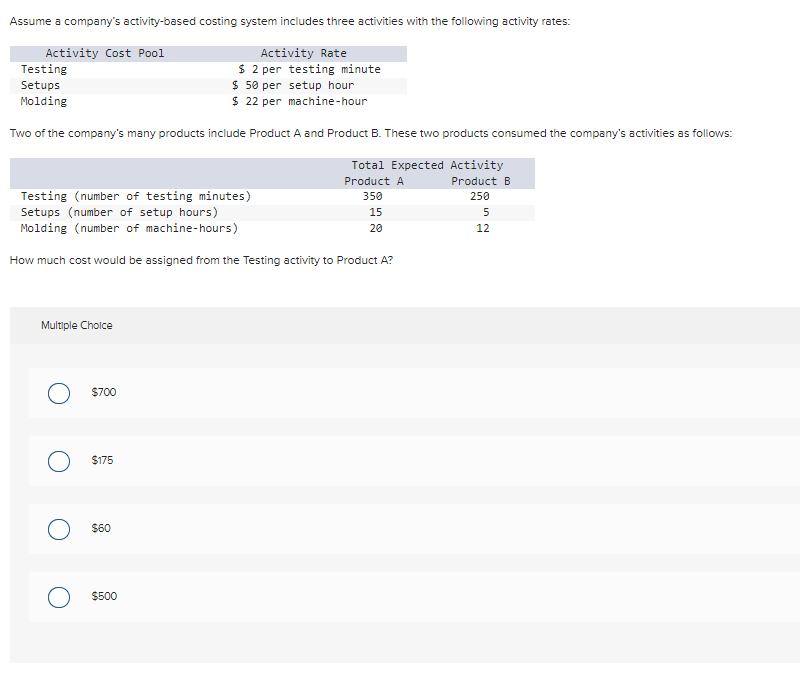Click the $700 answer label text
This screenshot has width=800, height=678.
pyautogui.click(x=103, y=393)
